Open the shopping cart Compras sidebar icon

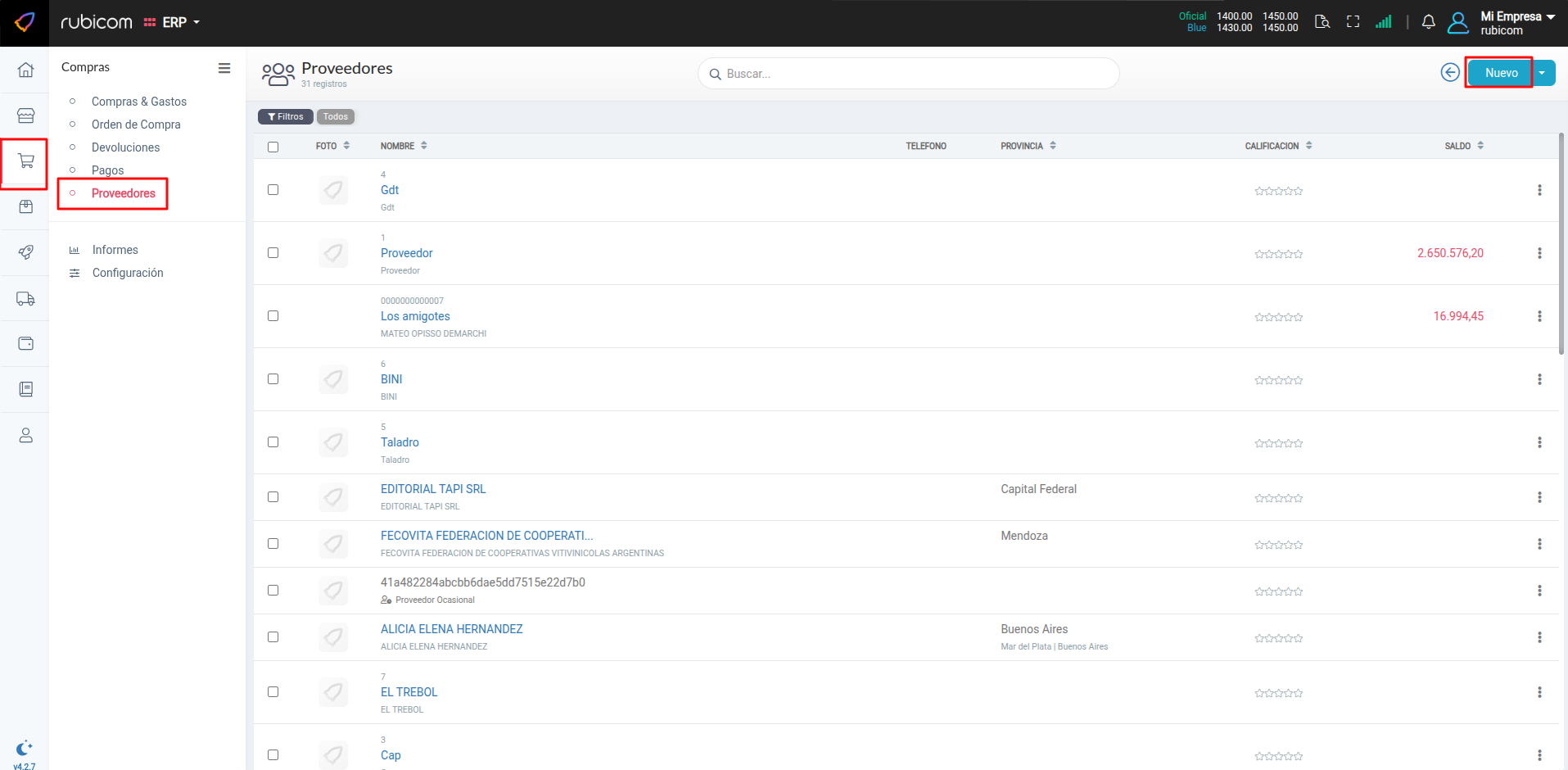click(x=25, y=161)
